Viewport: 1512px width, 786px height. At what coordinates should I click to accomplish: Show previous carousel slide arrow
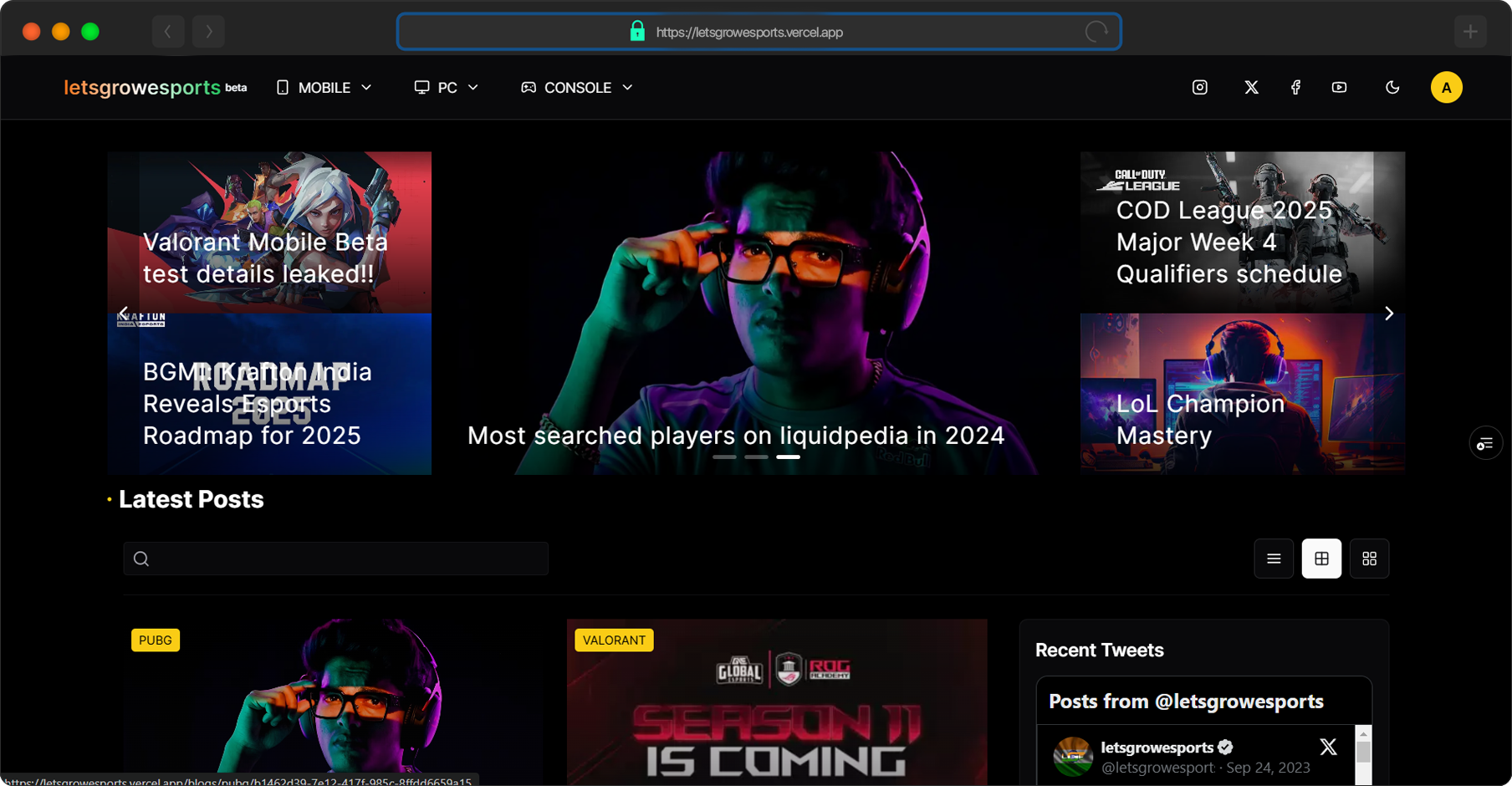coord(124,314)
